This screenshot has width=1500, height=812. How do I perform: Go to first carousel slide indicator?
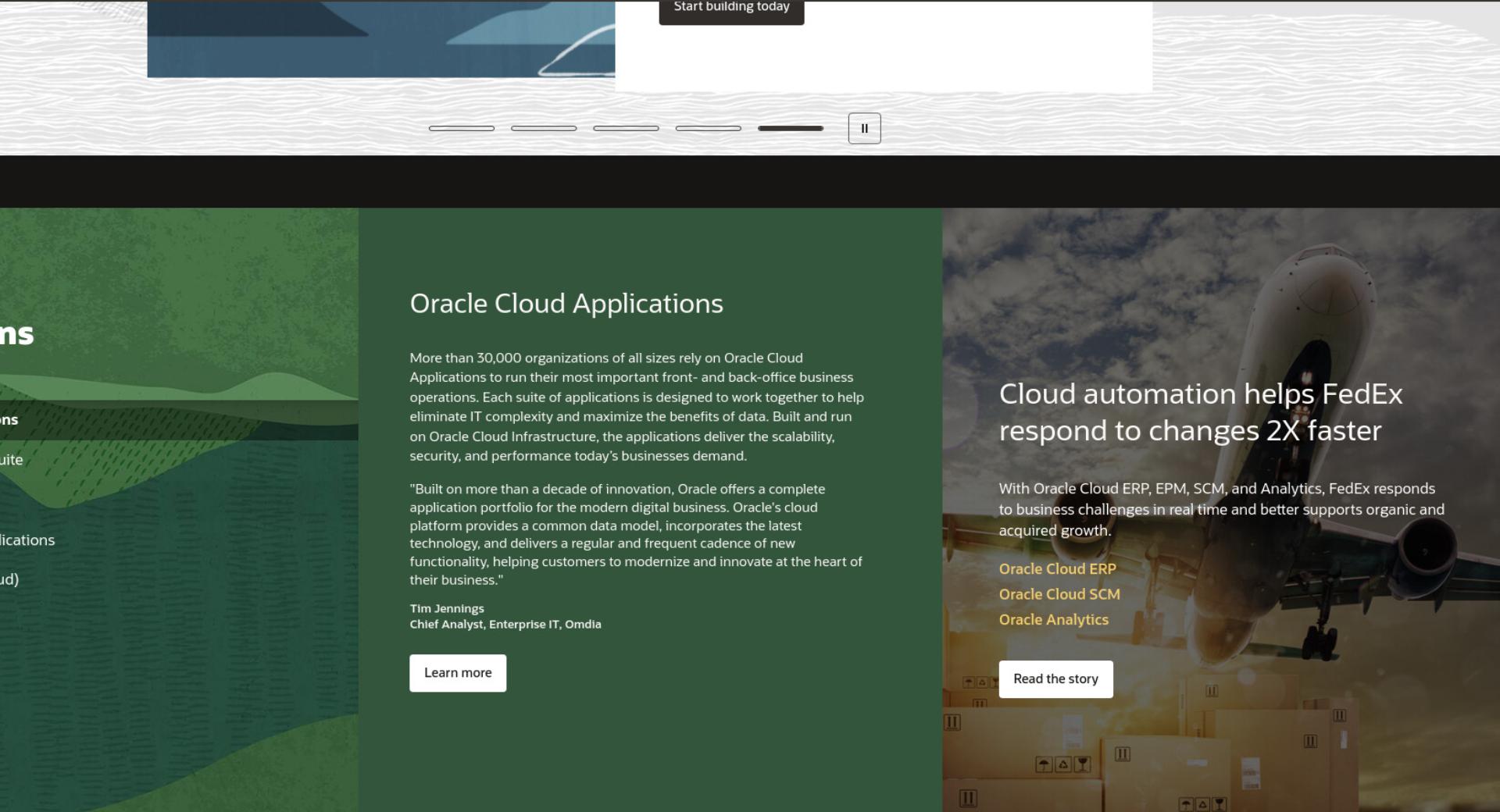coord(462,128)
